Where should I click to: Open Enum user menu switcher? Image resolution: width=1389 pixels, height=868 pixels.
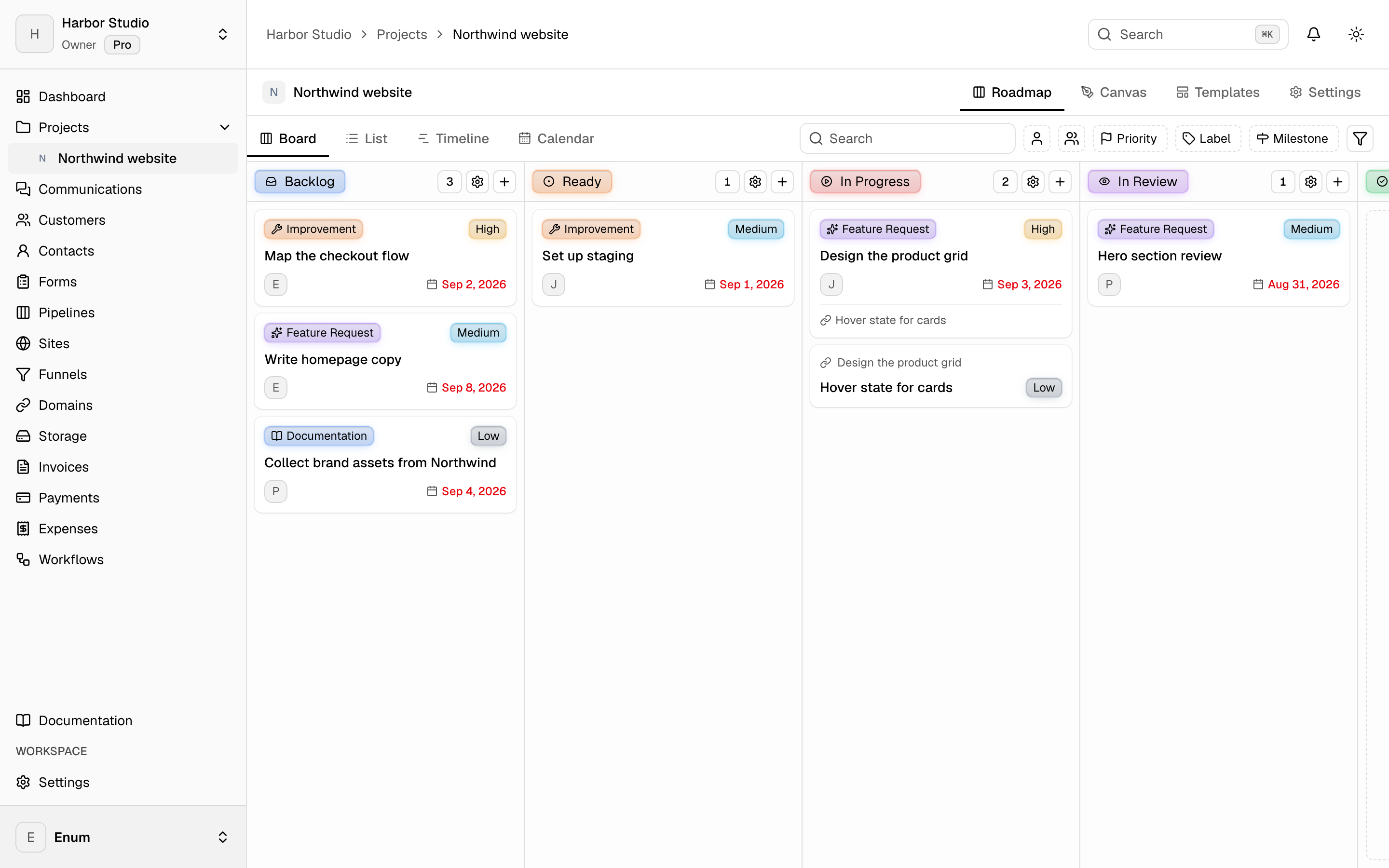pyautogui.click(x=123, y=837)
